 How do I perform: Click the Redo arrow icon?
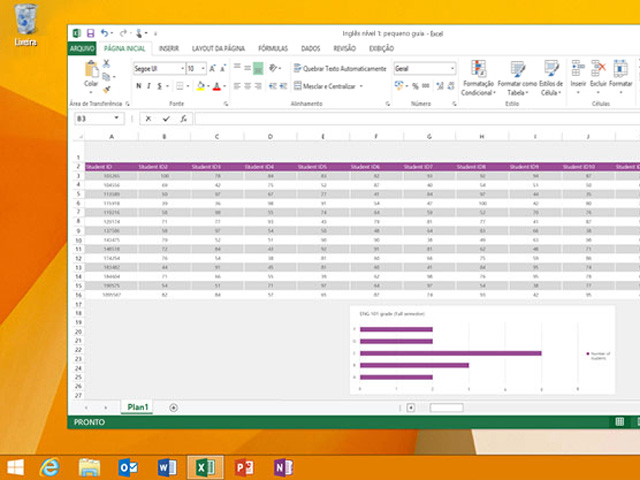[x=123, y=33]
